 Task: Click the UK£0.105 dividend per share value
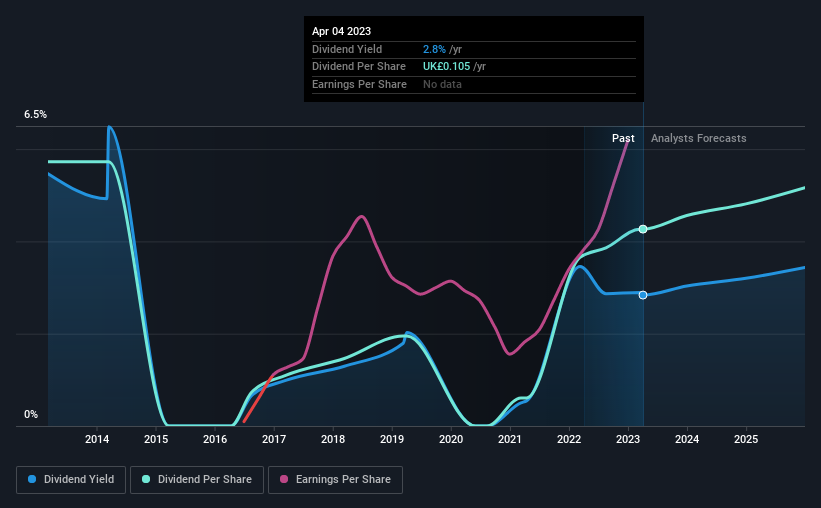pyautogui.click(x=446, y=67)
